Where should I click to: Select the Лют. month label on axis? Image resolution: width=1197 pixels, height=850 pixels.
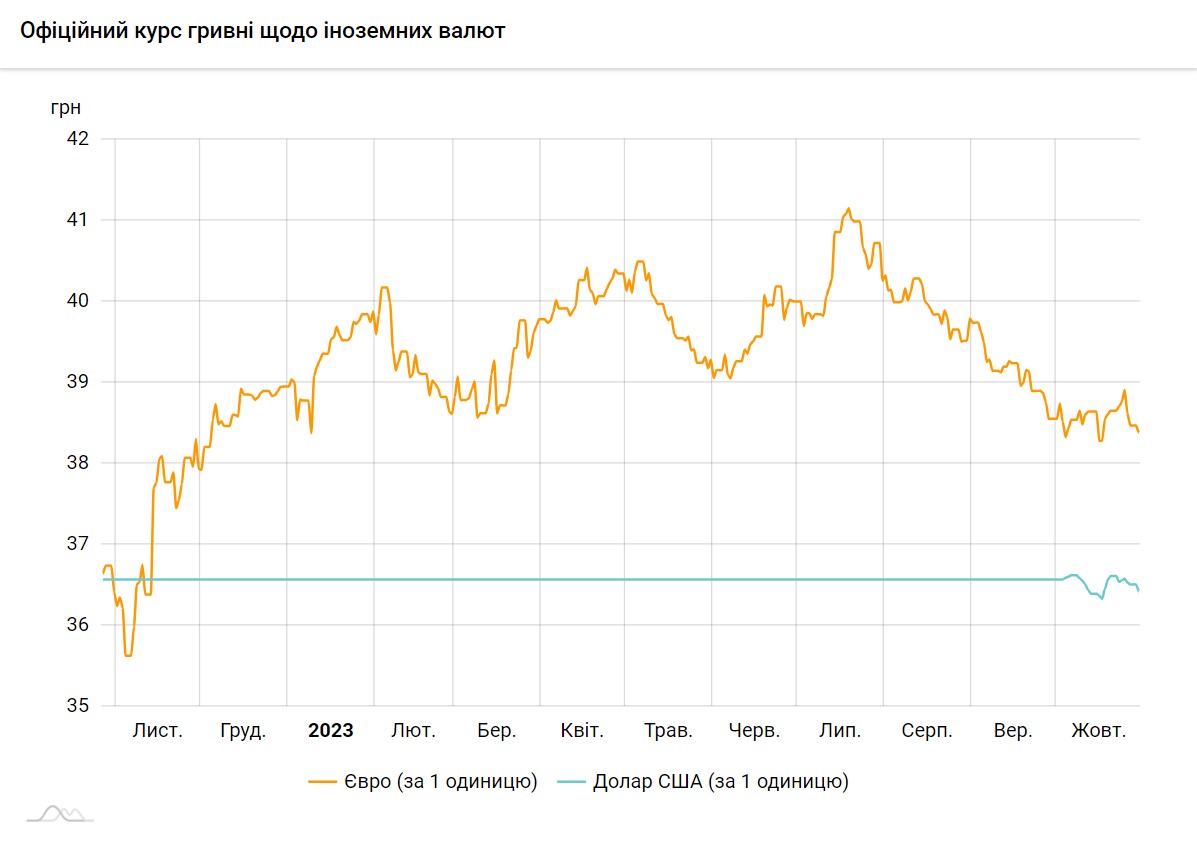point(413,731)
